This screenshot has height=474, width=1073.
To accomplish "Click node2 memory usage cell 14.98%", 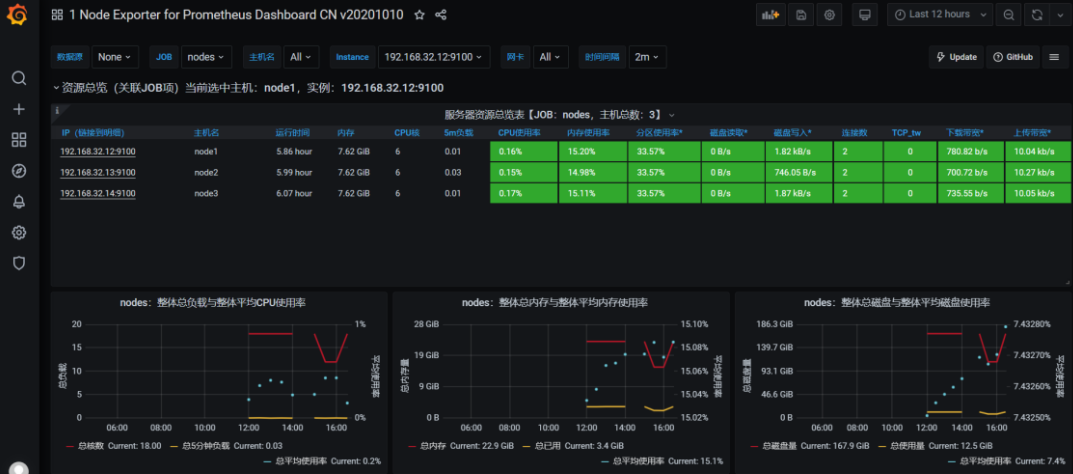I will [x=593, y=172].
